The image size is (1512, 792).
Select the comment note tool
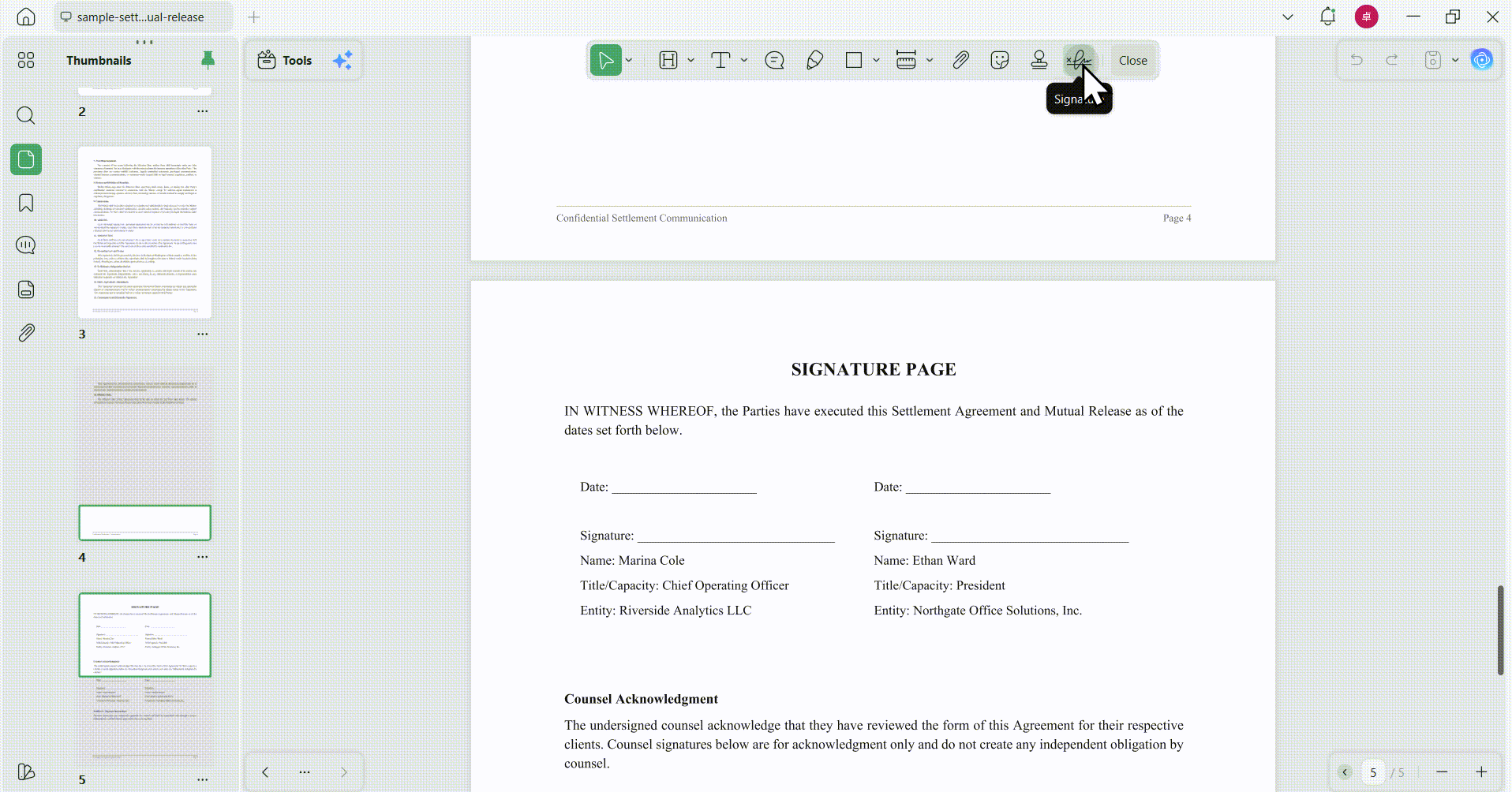774,60
